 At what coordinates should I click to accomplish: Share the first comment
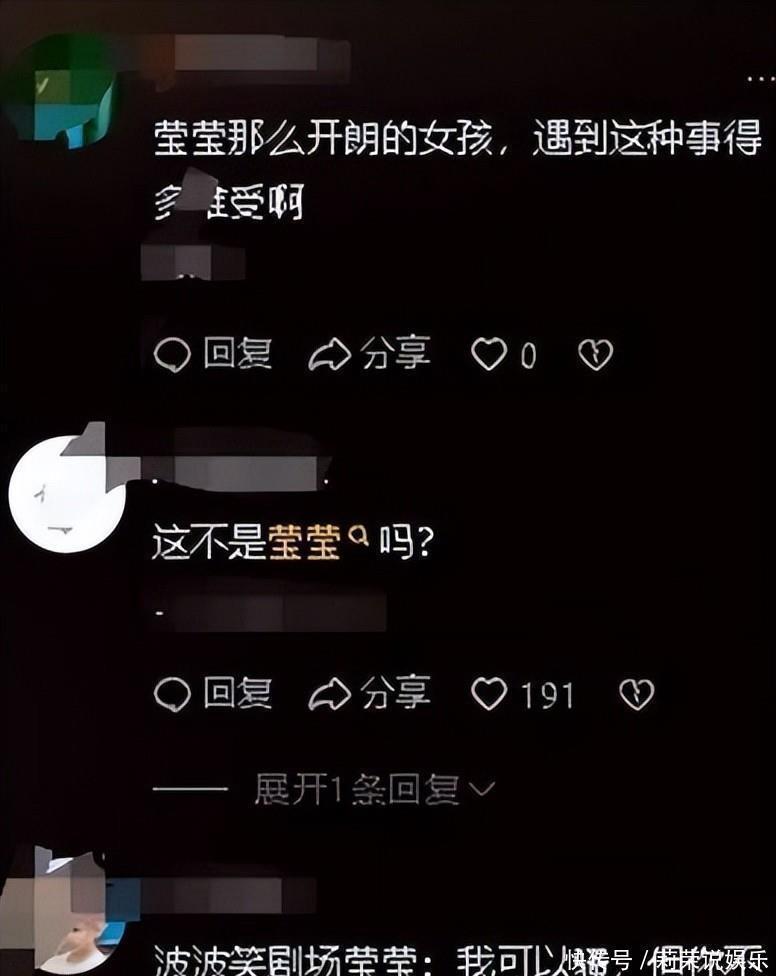pos(370,354)
